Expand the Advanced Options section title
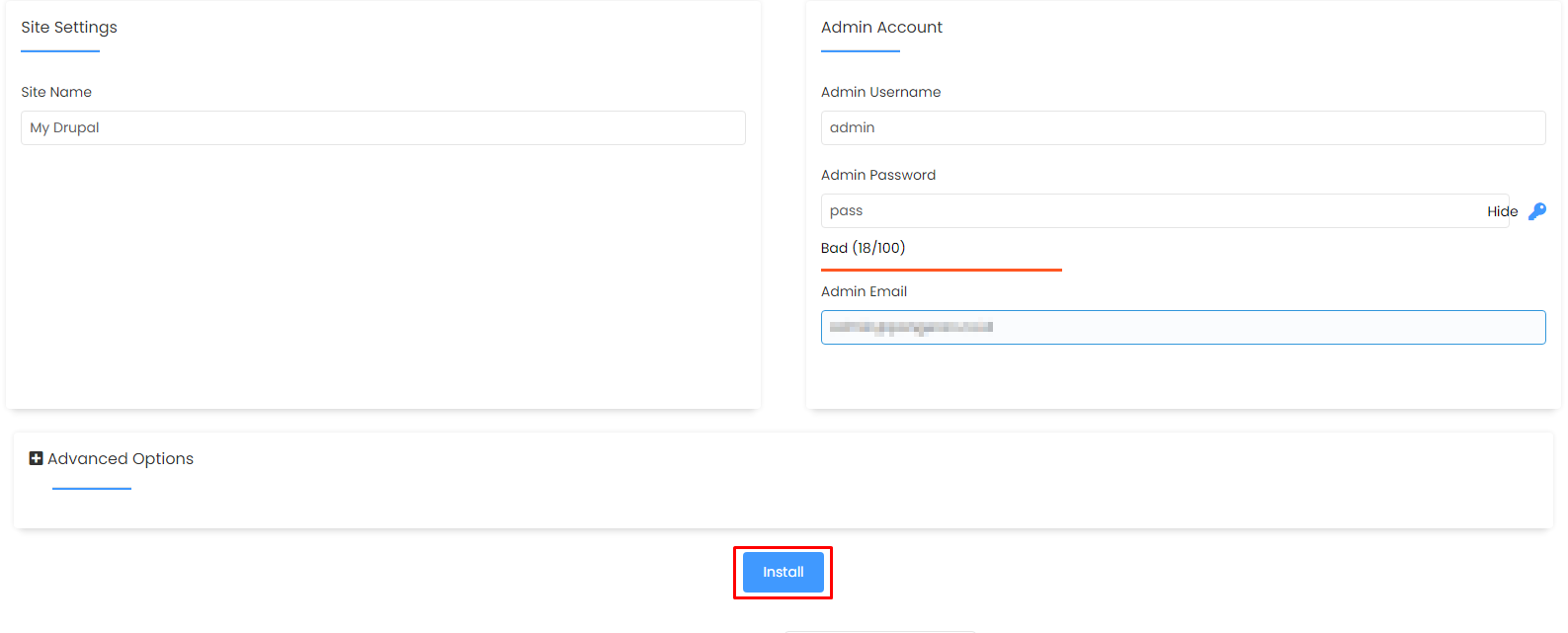The width and height of the screenshot is (1568, 633). pos(121,458)
